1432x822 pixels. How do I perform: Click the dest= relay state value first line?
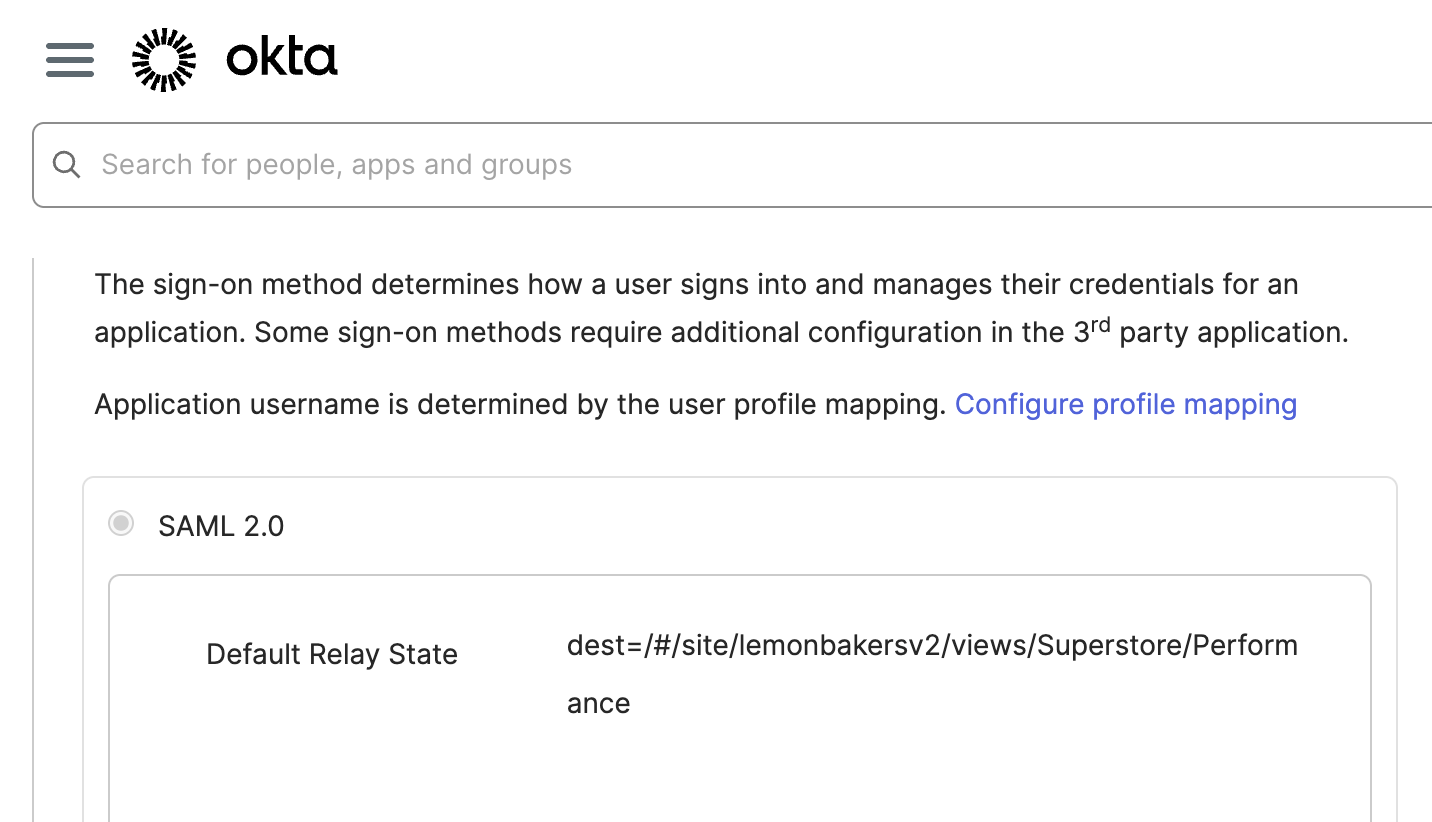[x=931, y=646]
